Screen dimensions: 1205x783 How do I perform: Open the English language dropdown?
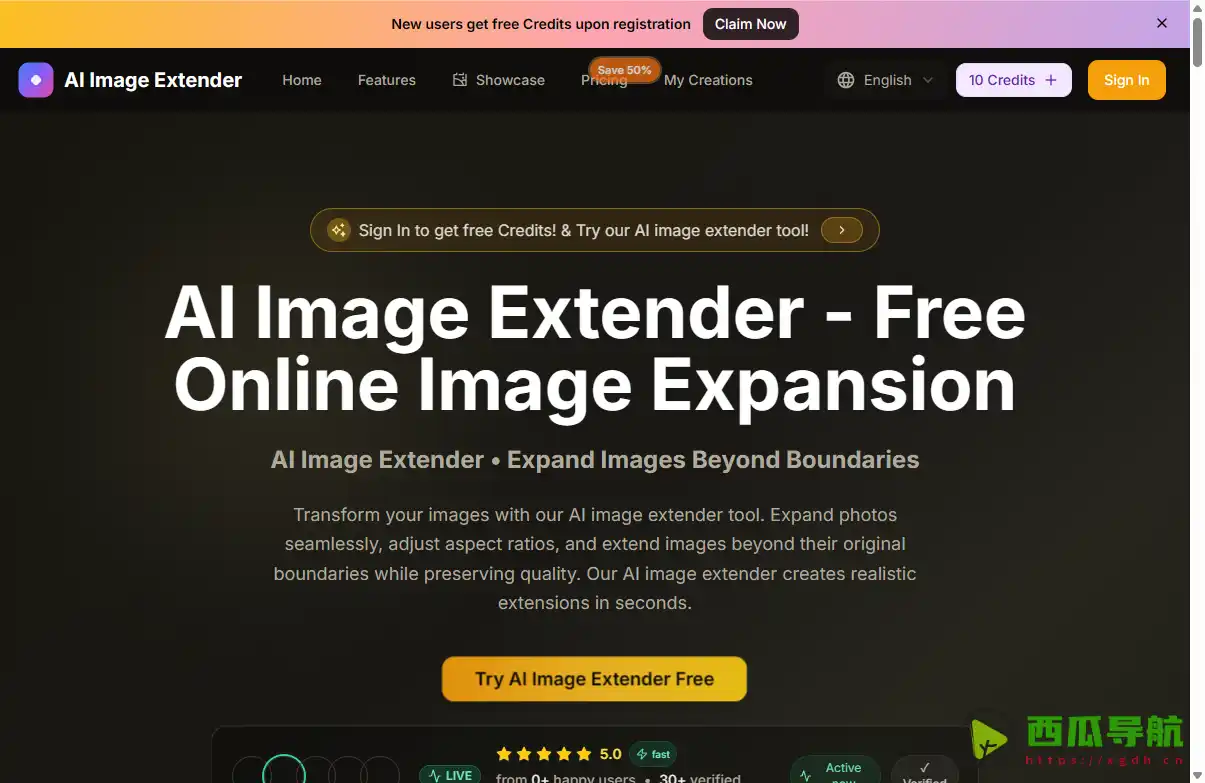pos(887,80)
